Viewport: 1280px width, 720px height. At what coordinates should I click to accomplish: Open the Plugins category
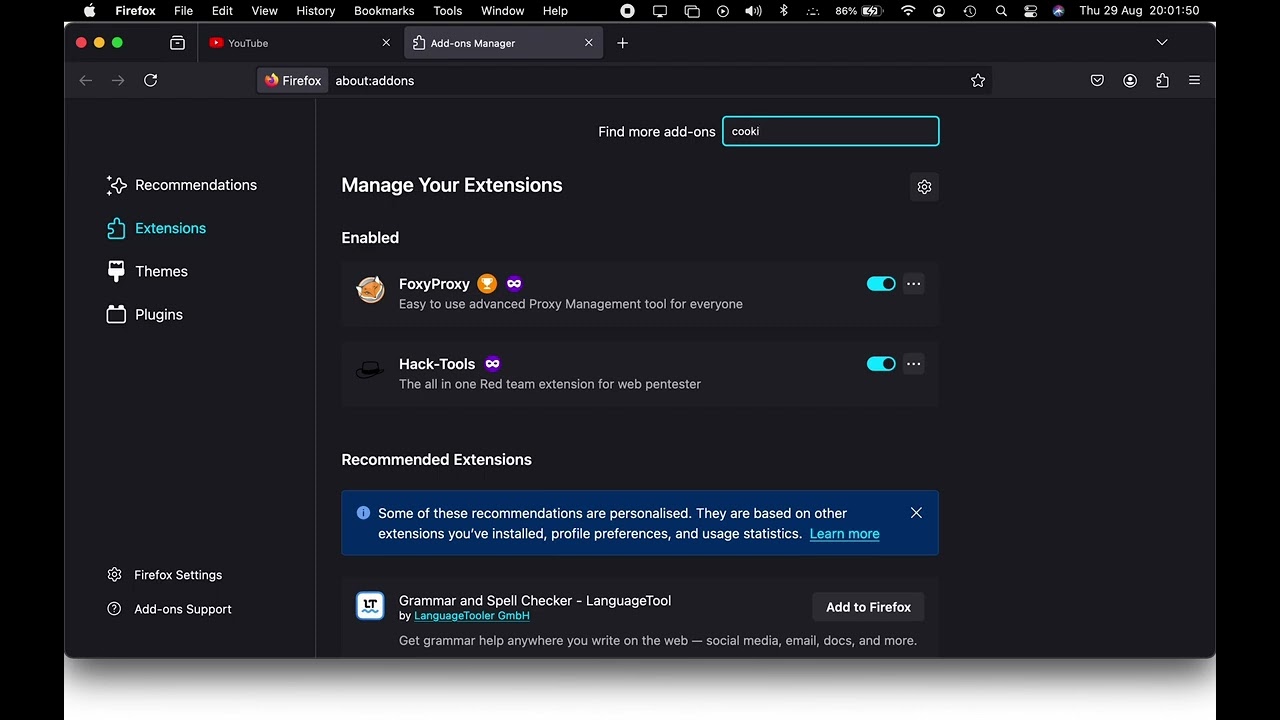click(146, 314)
